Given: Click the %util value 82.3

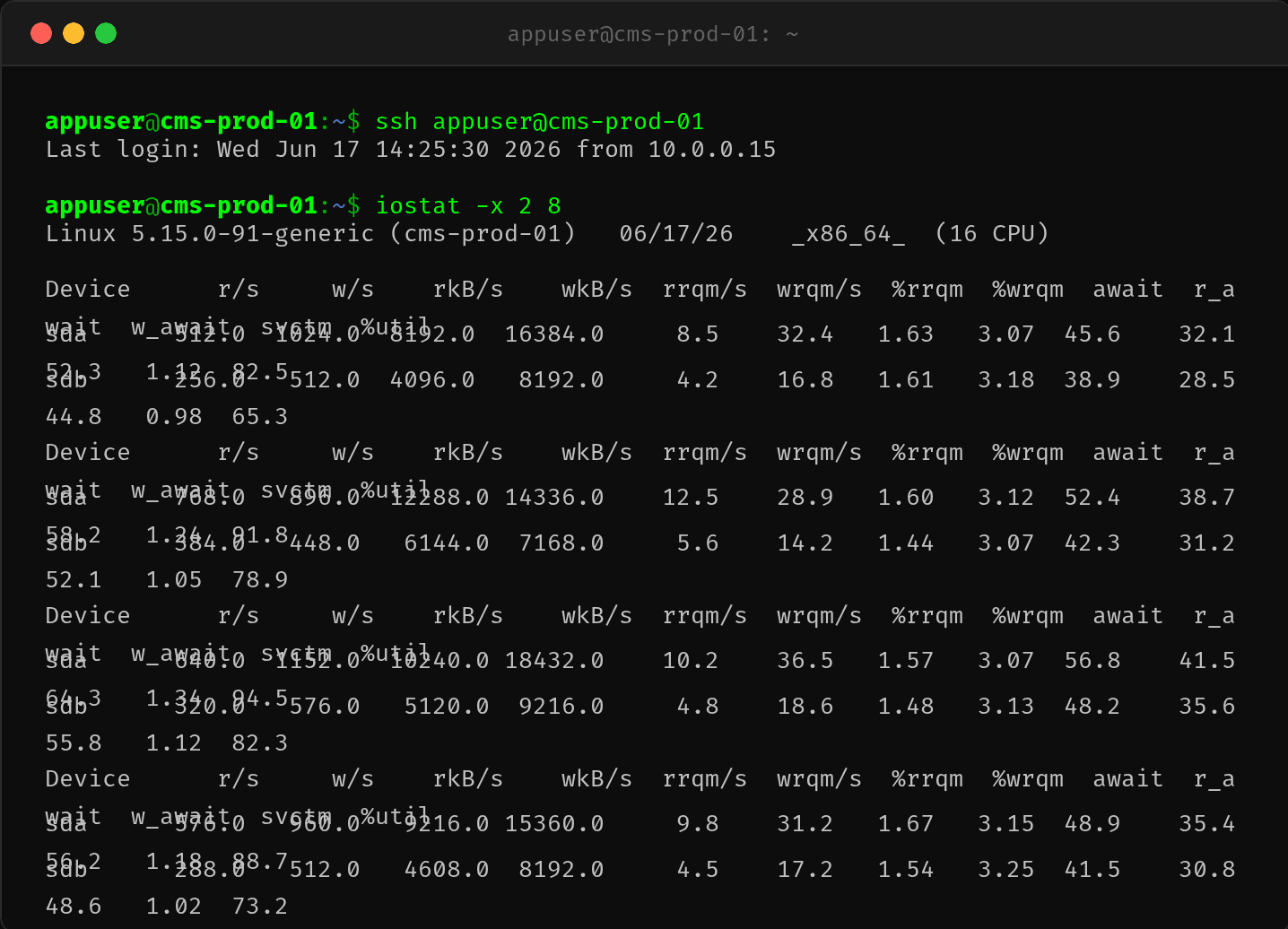Looking at the screenshot, I should coord(260,742).
